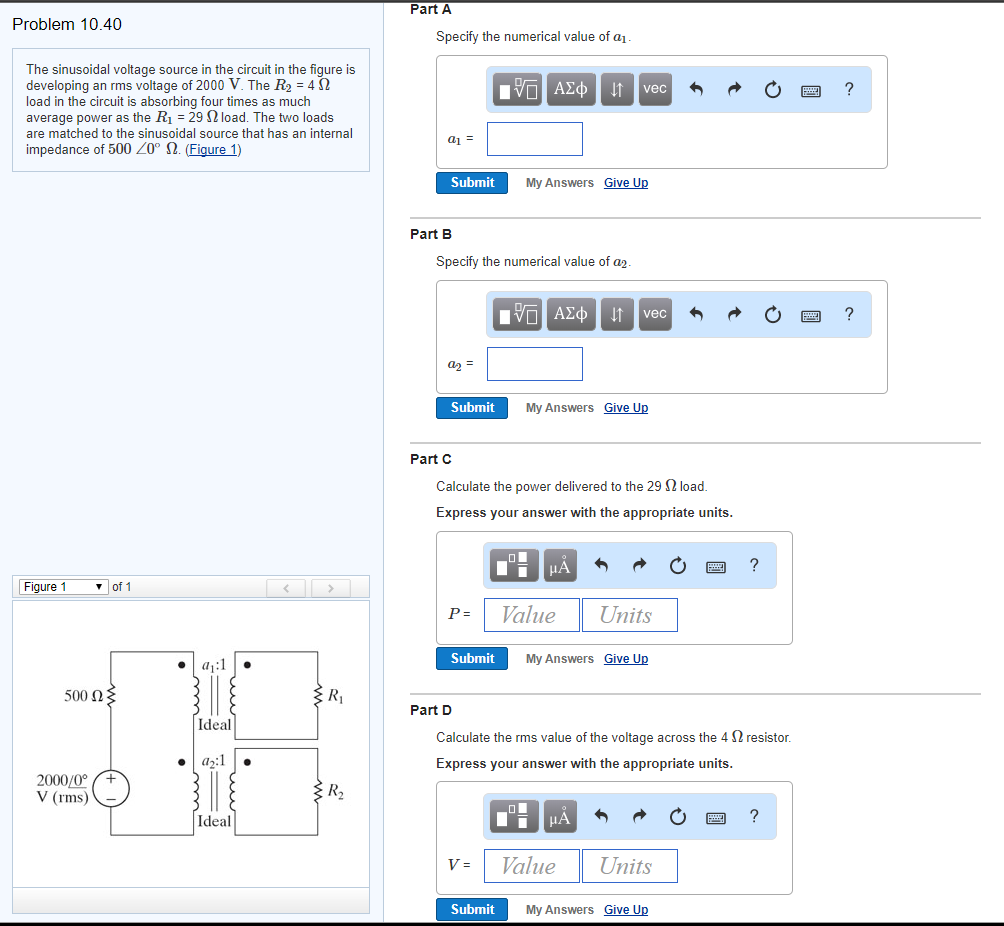1004x926 pixels.
Task: Open the Greek letters ΑΣΦ palette in Part B
Action: 570,313
